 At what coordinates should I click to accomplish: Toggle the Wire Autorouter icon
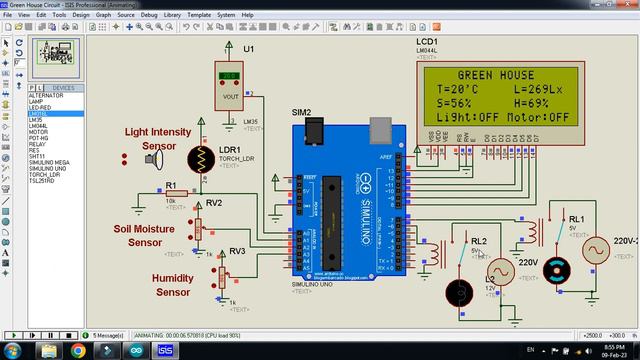[x=333, y=27]
